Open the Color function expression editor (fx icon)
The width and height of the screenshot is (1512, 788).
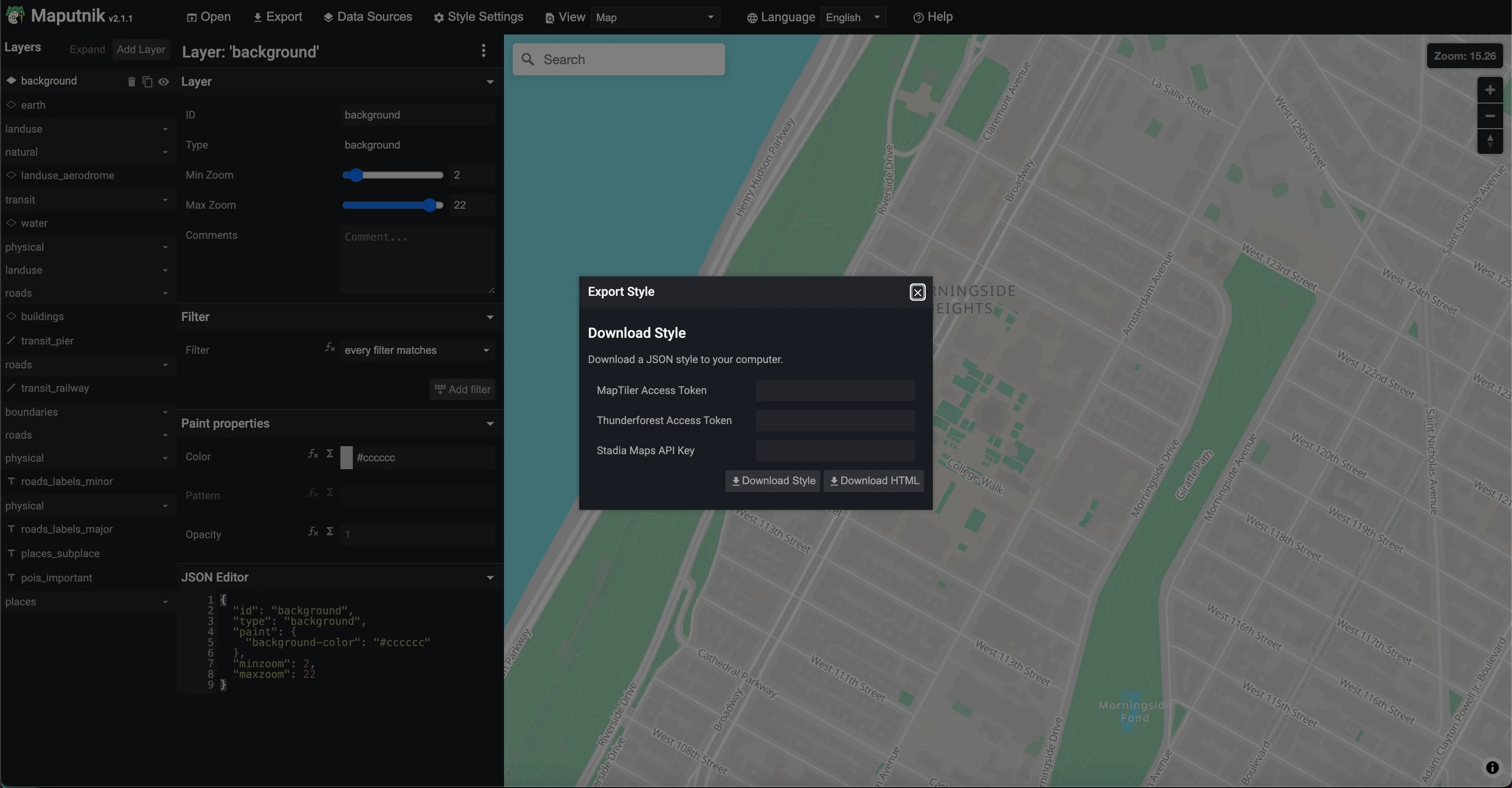313,454
